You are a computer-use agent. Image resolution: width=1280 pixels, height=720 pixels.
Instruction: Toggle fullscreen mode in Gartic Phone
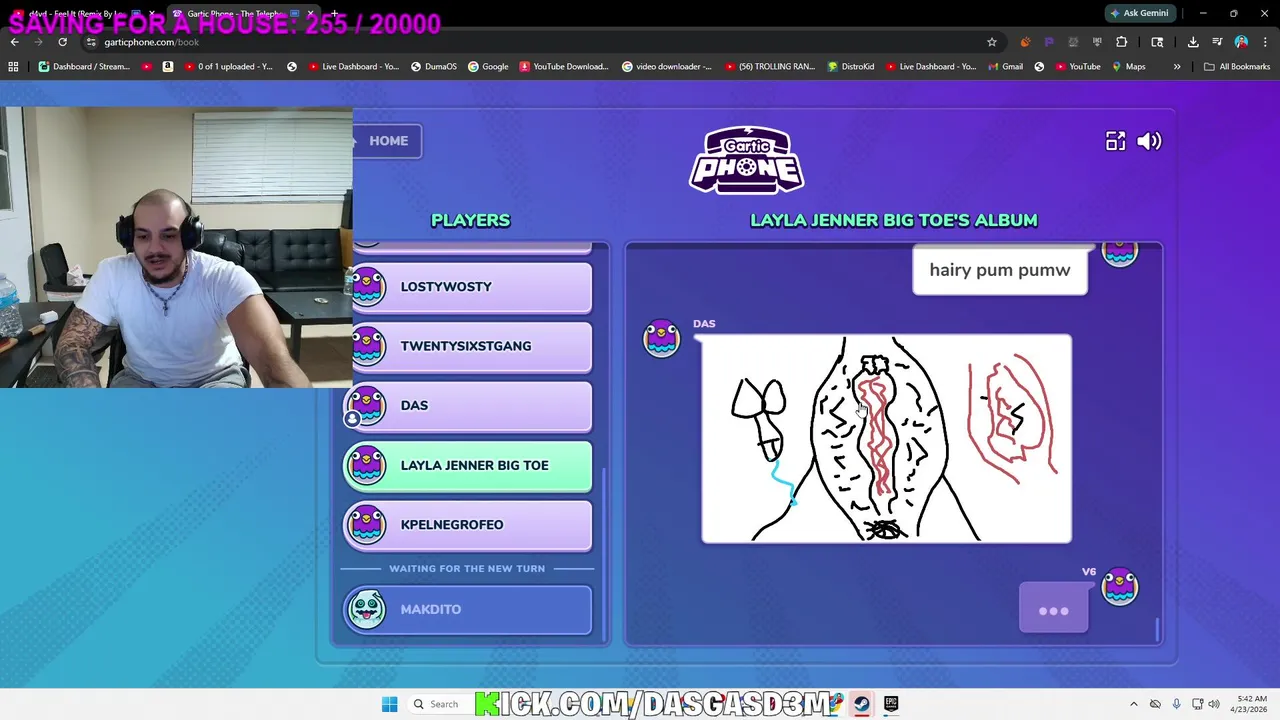click(1115, 141)
